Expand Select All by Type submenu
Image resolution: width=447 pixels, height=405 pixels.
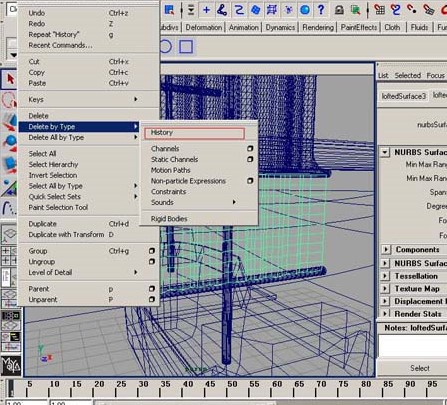pos(136,186)
